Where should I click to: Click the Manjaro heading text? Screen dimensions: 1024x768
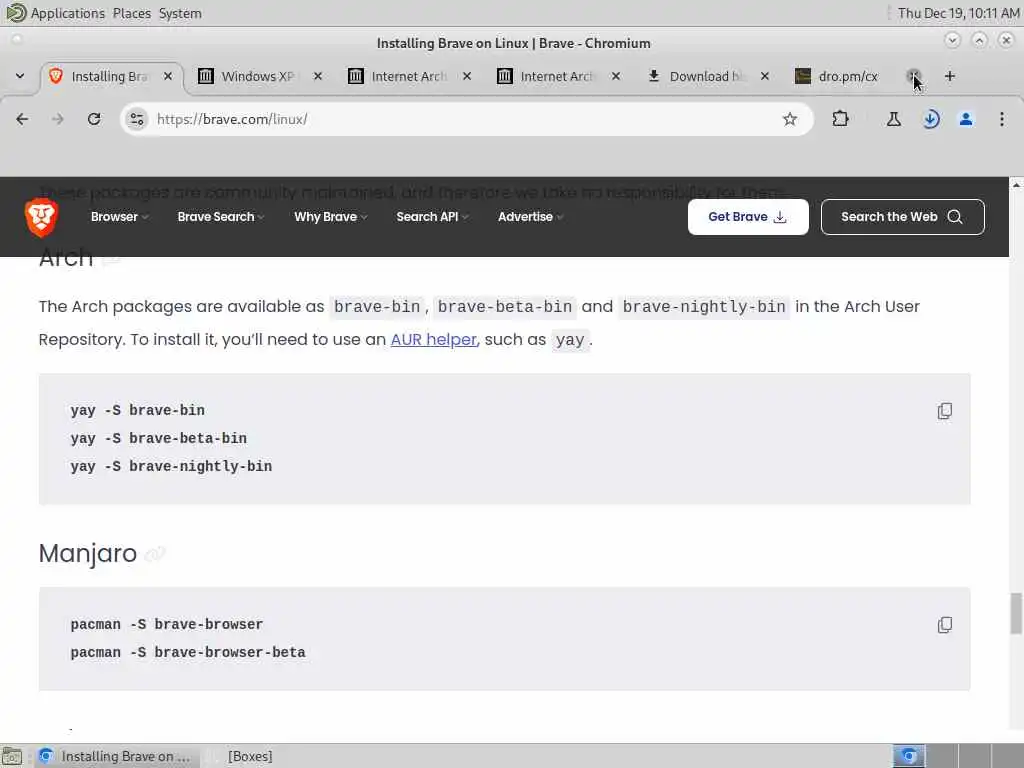pos(88,554)
